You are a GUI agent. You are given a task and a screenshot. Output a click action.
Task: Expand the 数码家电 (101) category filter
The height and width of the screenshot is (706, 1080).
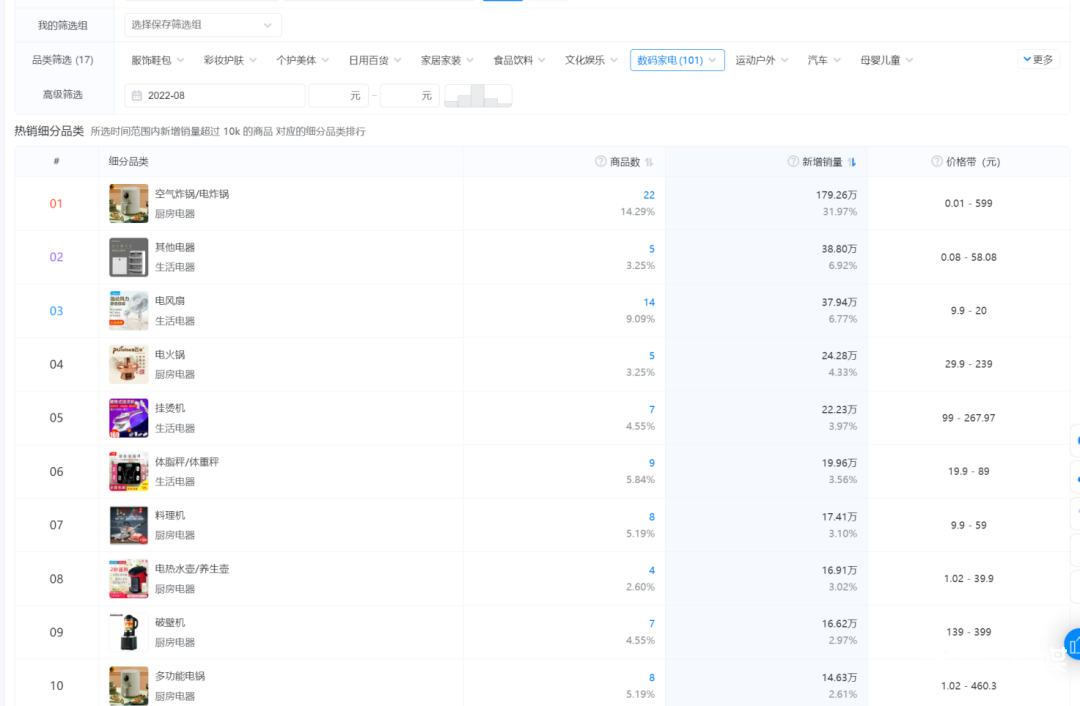[x=677, y=60]
